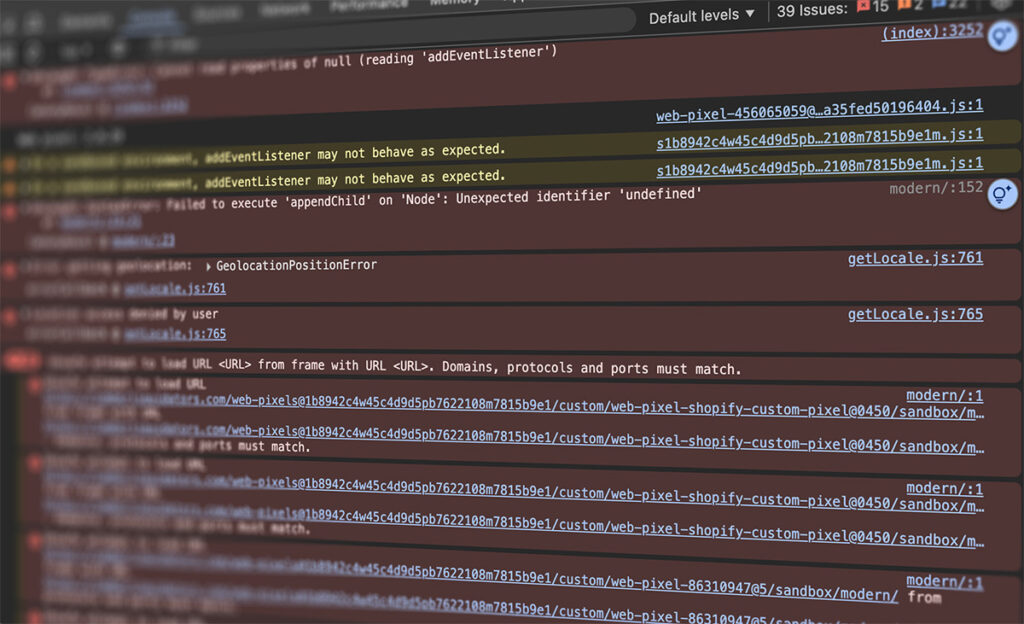The image size is (1024, 624).
Task: Click the "denied by user" error message
Action: pos(173,314)
